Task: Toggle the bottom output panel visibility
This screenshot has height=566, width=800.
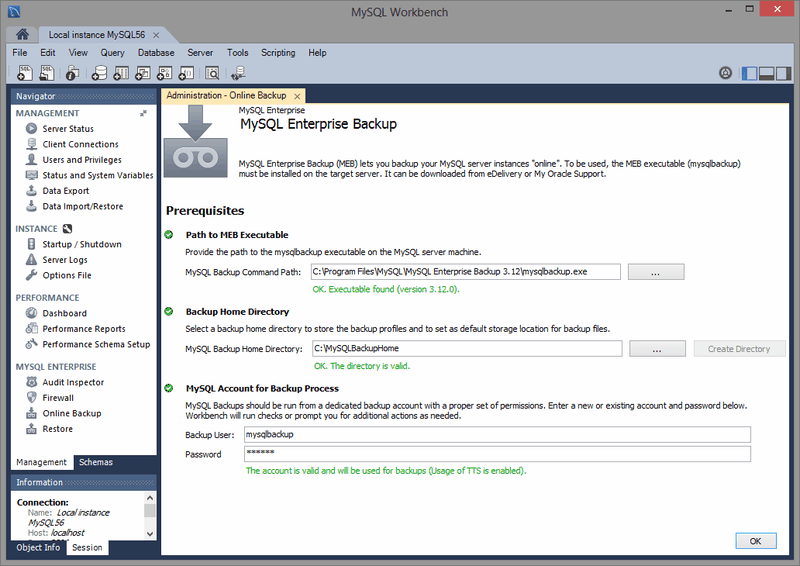Action: [766, 73]
